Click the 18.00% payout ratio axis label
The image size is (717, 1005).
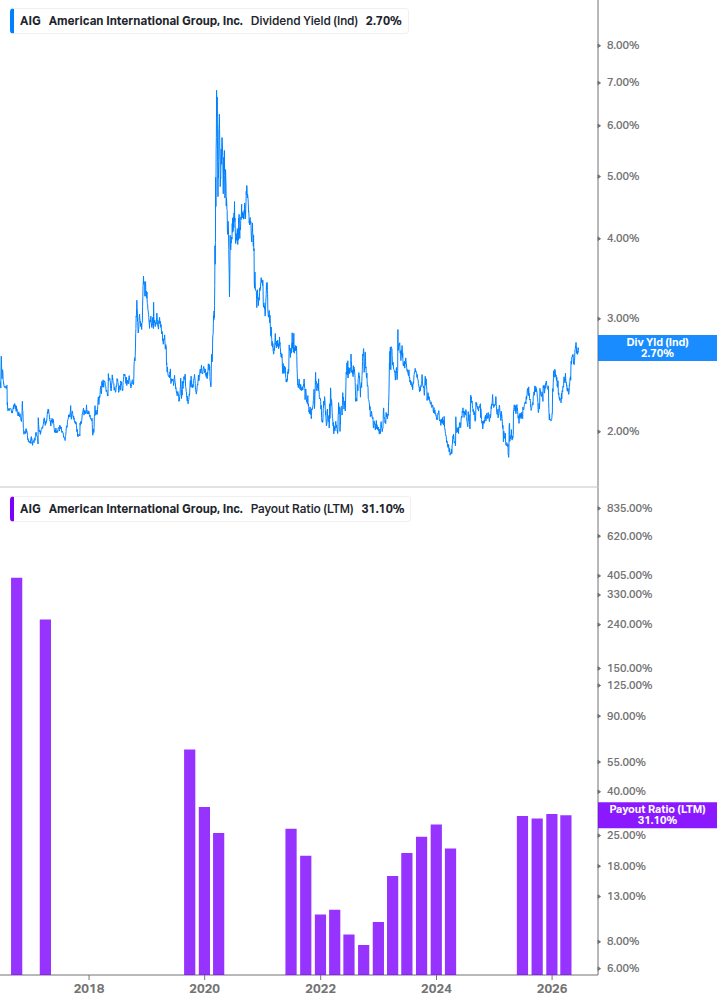tap(626, 867)
